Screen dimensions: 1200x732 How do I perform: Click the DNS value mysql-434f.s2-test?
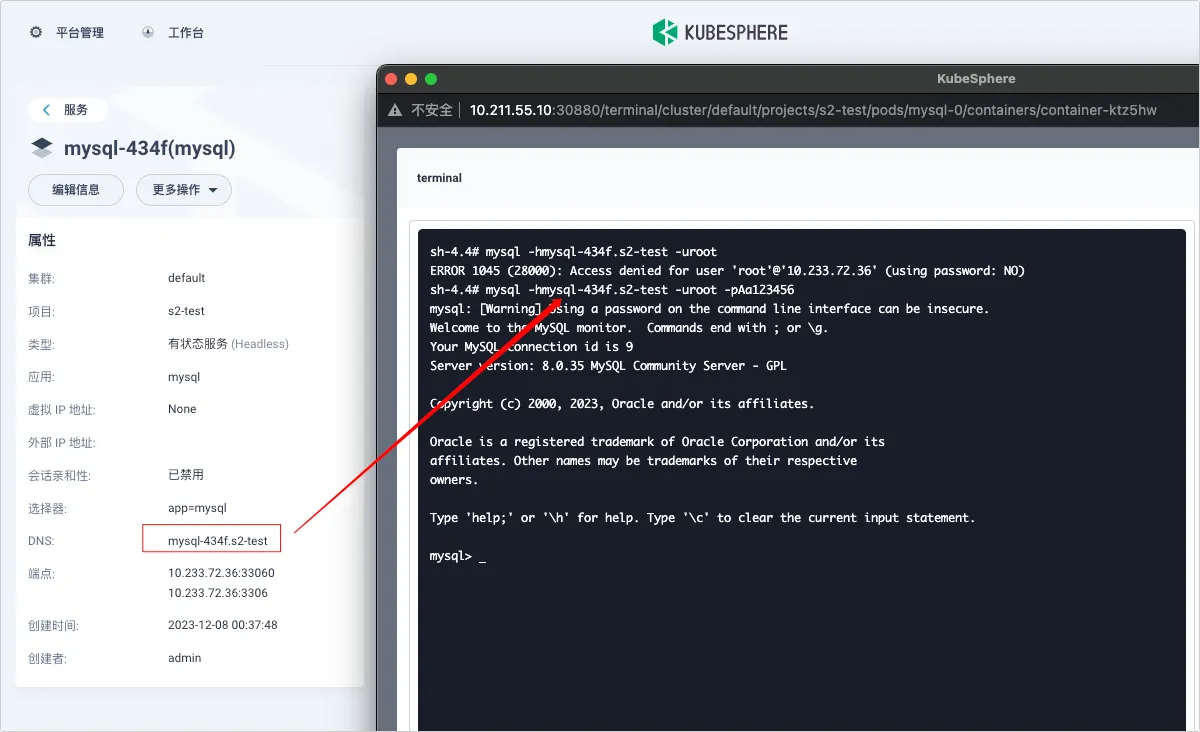218,541
